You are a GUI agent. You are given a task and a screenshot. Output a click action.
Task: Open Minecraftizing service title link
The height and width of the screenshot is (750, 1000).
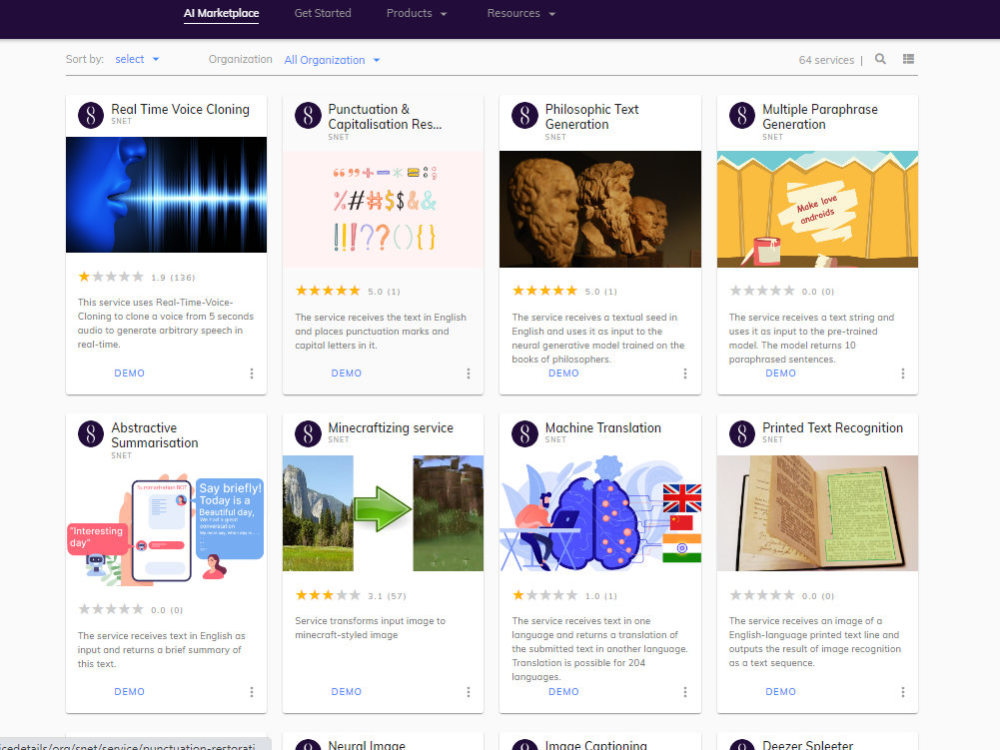[390, 427]
